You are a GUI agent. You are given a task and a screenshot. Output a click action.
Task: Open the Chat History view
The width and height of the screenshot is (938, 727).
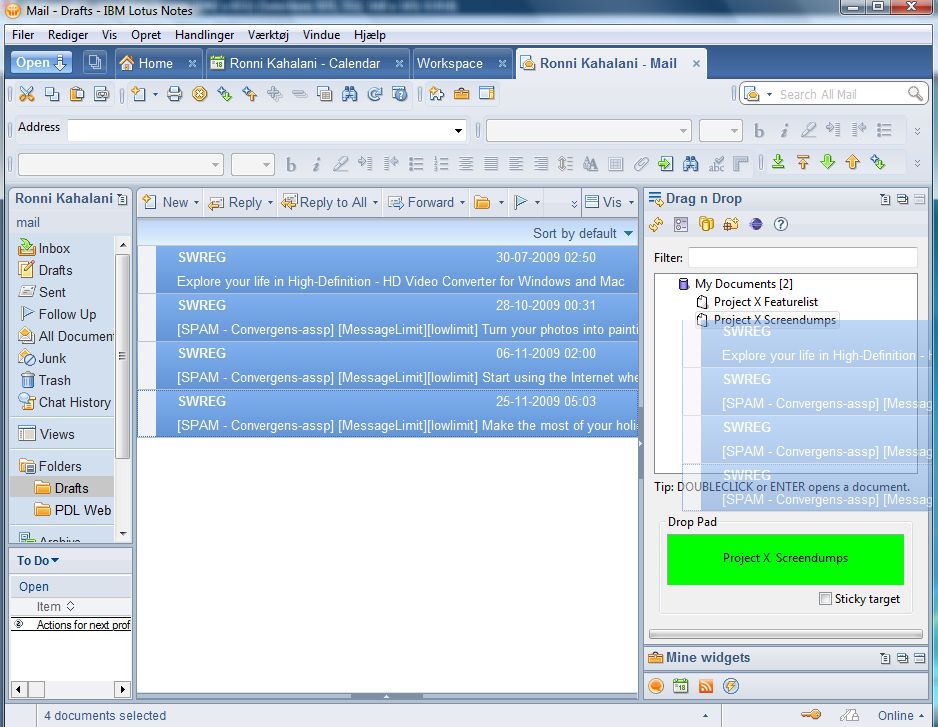[x=65, y=402]
